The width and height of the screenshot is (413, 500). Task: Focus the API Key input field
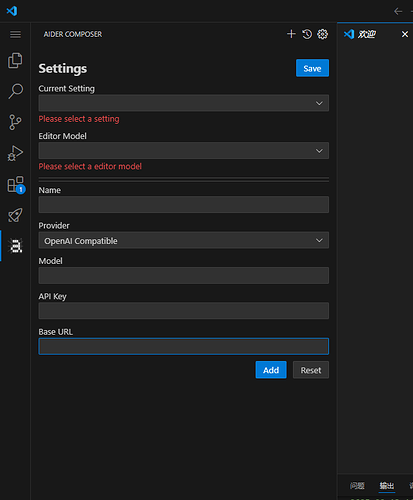click(x=184, y=311)
